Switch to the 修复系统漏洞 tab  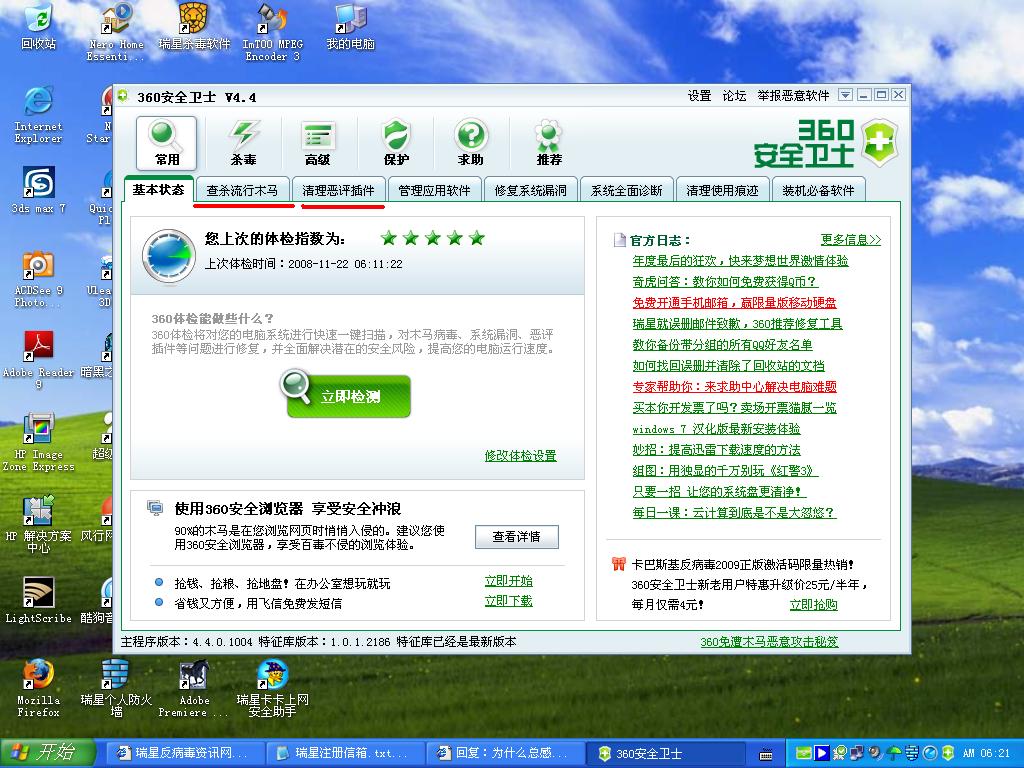[x=530, y=190]
